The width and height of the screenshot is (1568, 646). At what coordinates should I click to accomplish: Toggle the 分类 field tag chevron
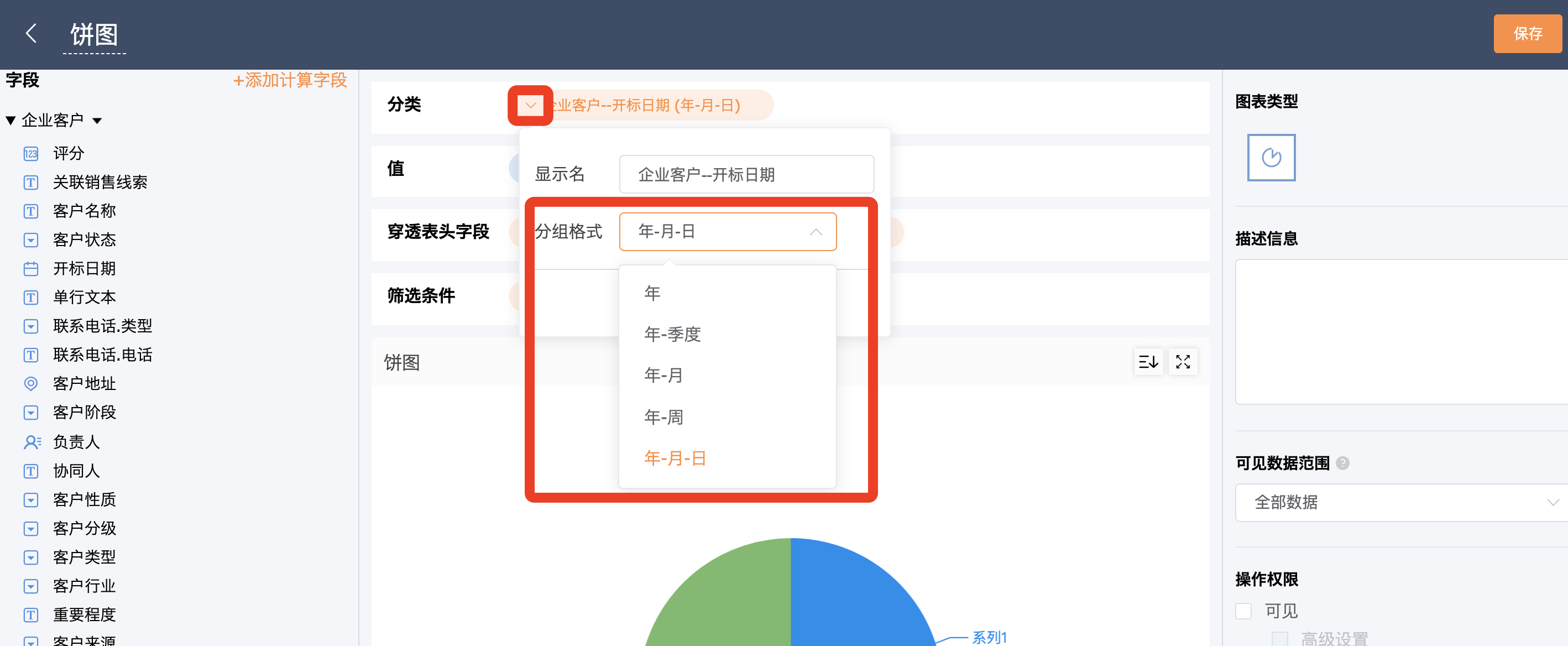click(x=530, y=105)
